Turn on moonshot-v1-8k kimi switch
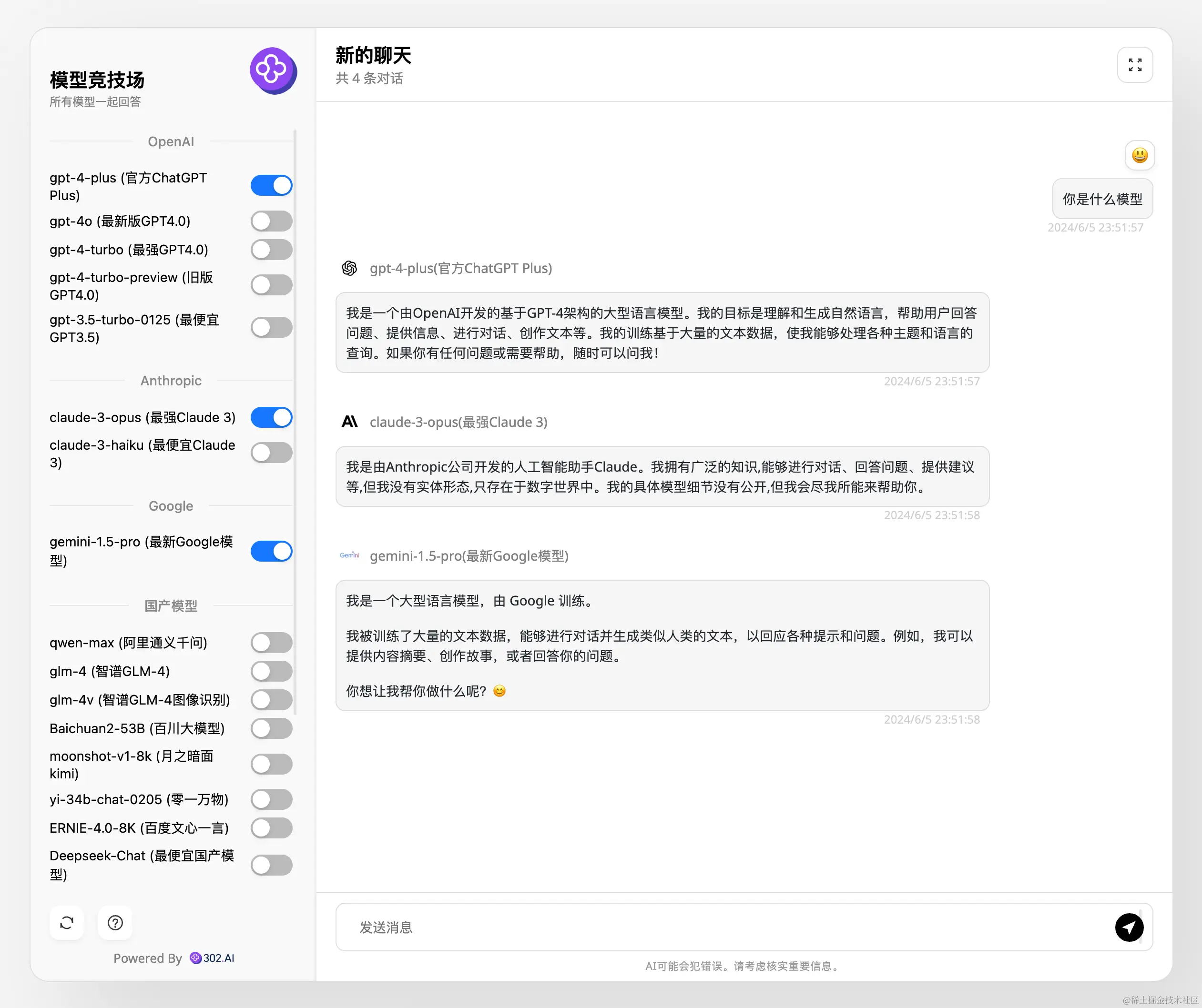Image resolution: width=1202 pixels, height=1008 pixels. pyautogui.click(x=271, y=764)
